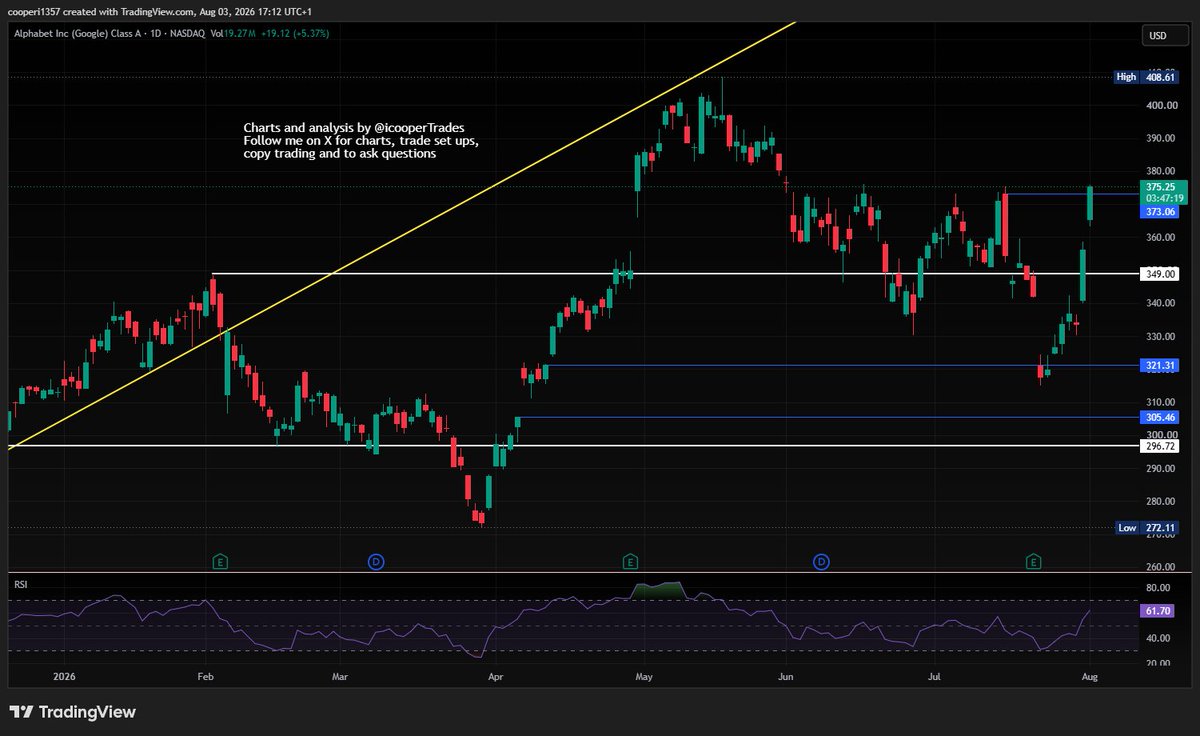Image resolution: width=1200 pixels, height=736 pixels.
Task: Click the +19.12 (+5.37%) change value
Action: (294, 33)
